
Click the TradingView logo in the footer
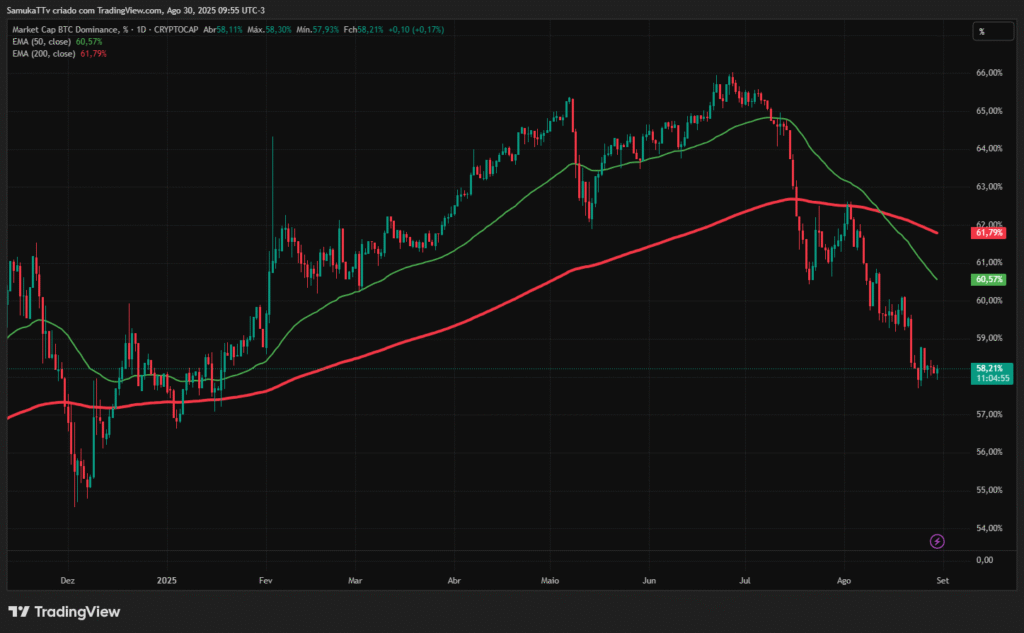pyautogui.click(x=64, y=611)
